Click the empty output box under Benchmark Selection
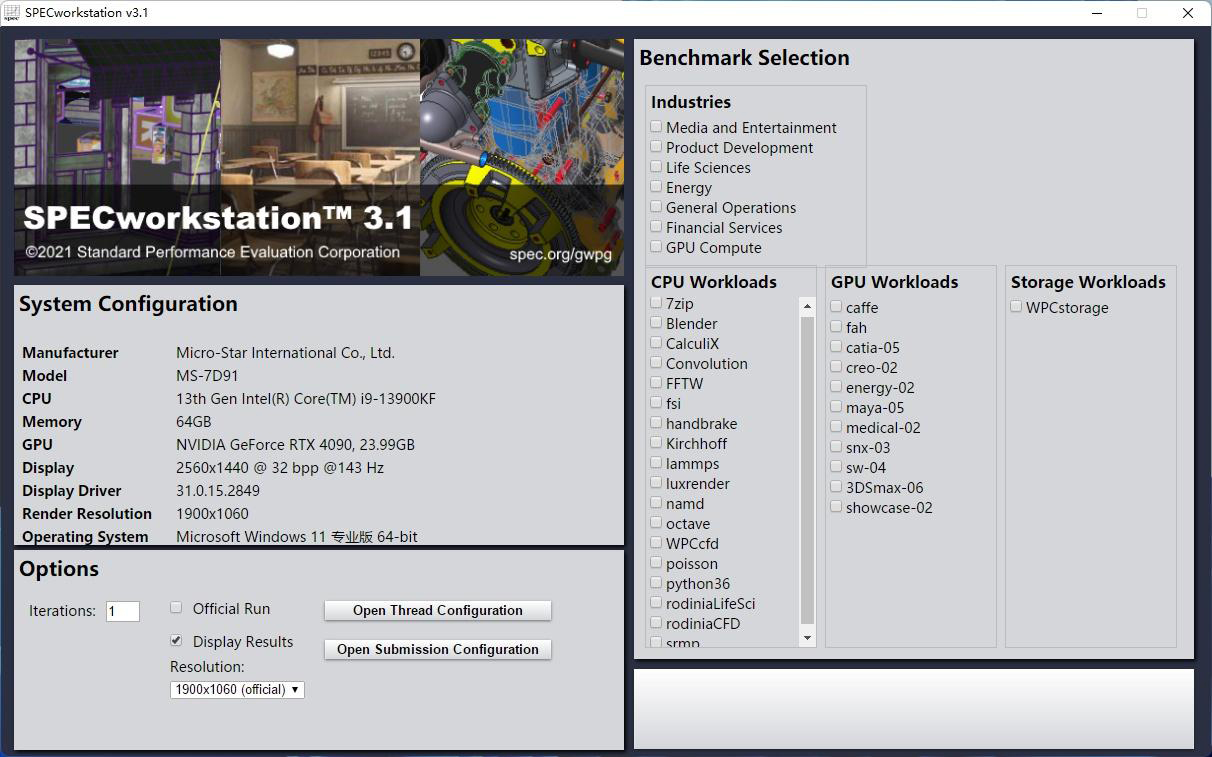 point(914,709)
